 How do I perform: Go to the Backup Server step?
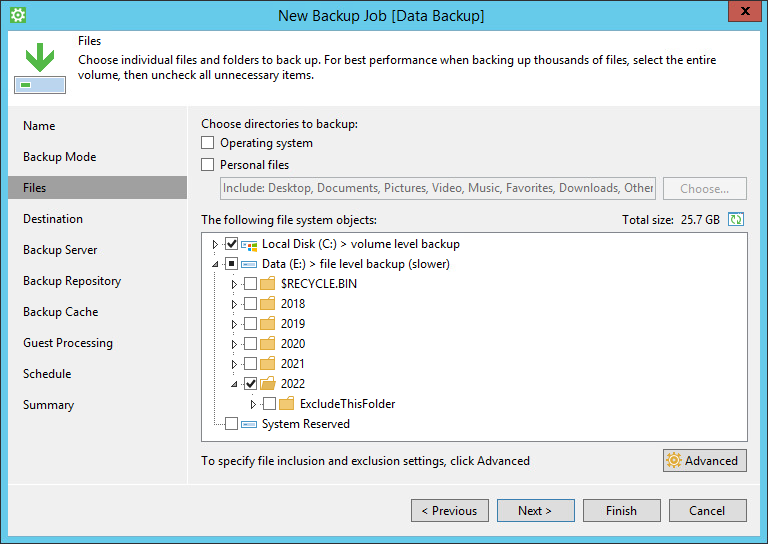pyautogui.click(x=60, y=250)
